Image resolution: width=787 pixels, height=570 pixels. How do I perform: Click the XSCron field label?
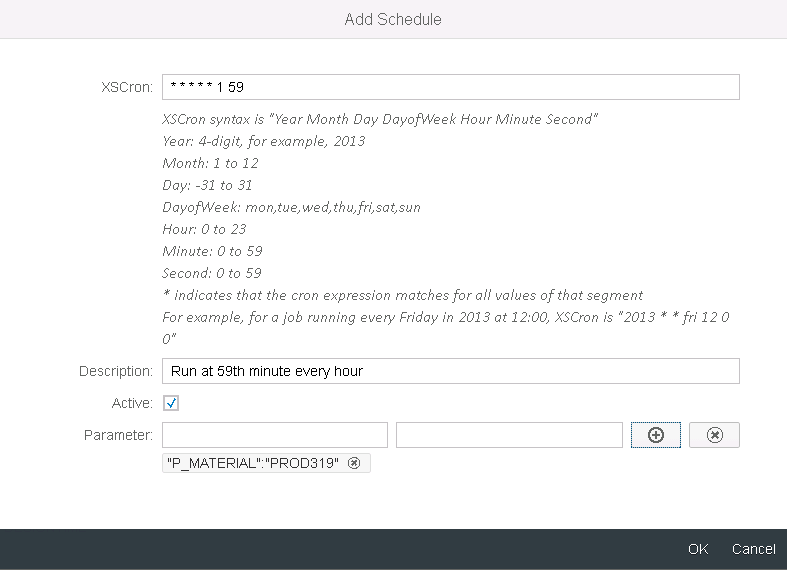click(x=127, y=88)
